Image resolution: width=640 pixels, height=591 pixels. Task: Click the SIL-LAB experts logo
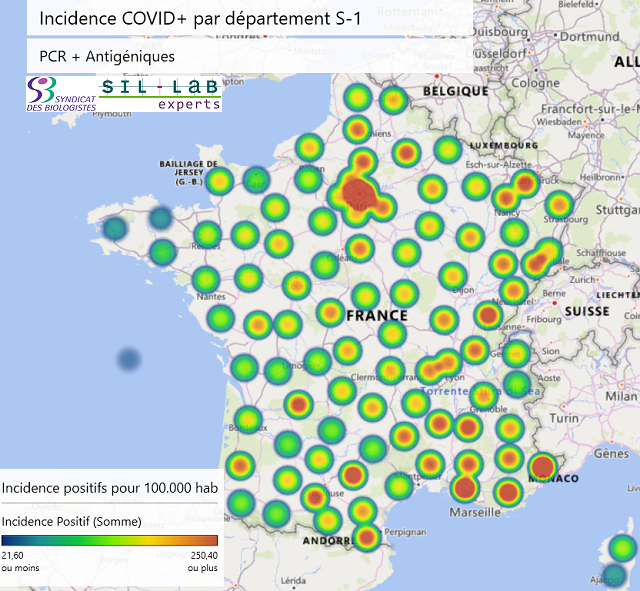[160, 94]
